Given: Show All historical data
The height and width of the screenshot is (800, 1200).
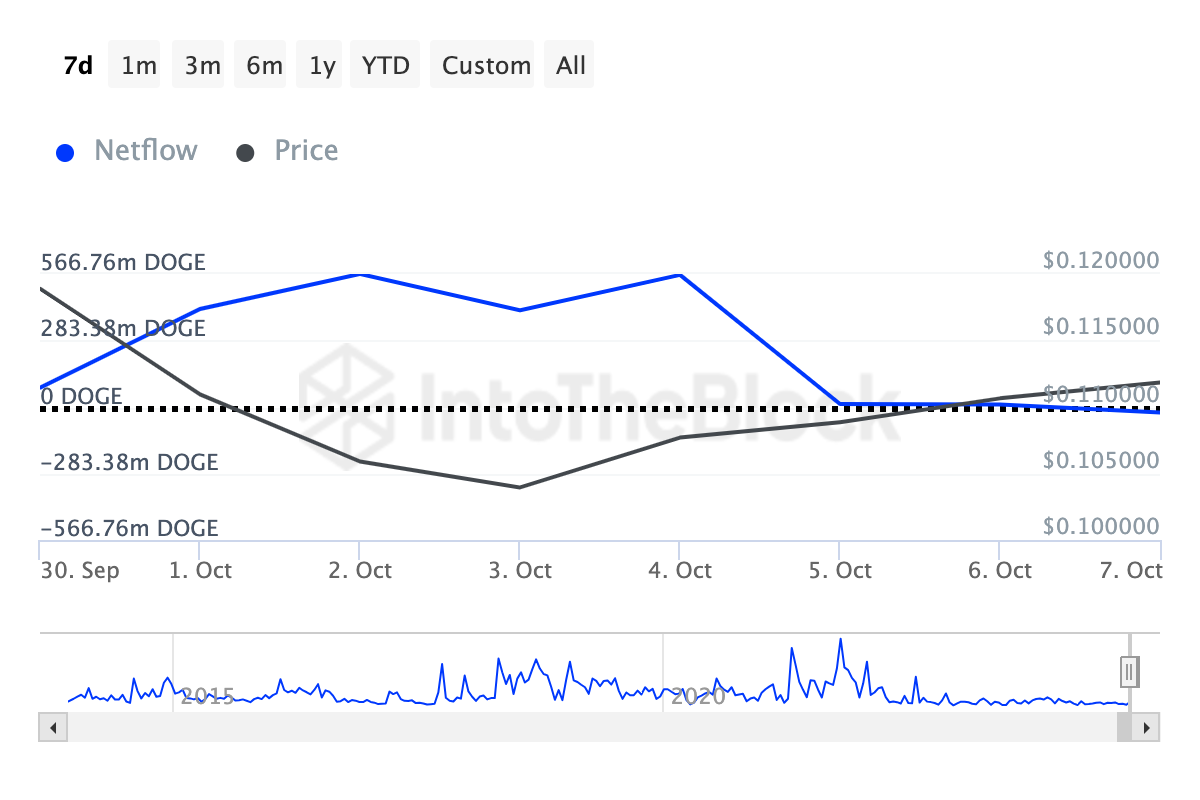Looking at the screenshot, I should pyautogui.click(x=571, y=65).
